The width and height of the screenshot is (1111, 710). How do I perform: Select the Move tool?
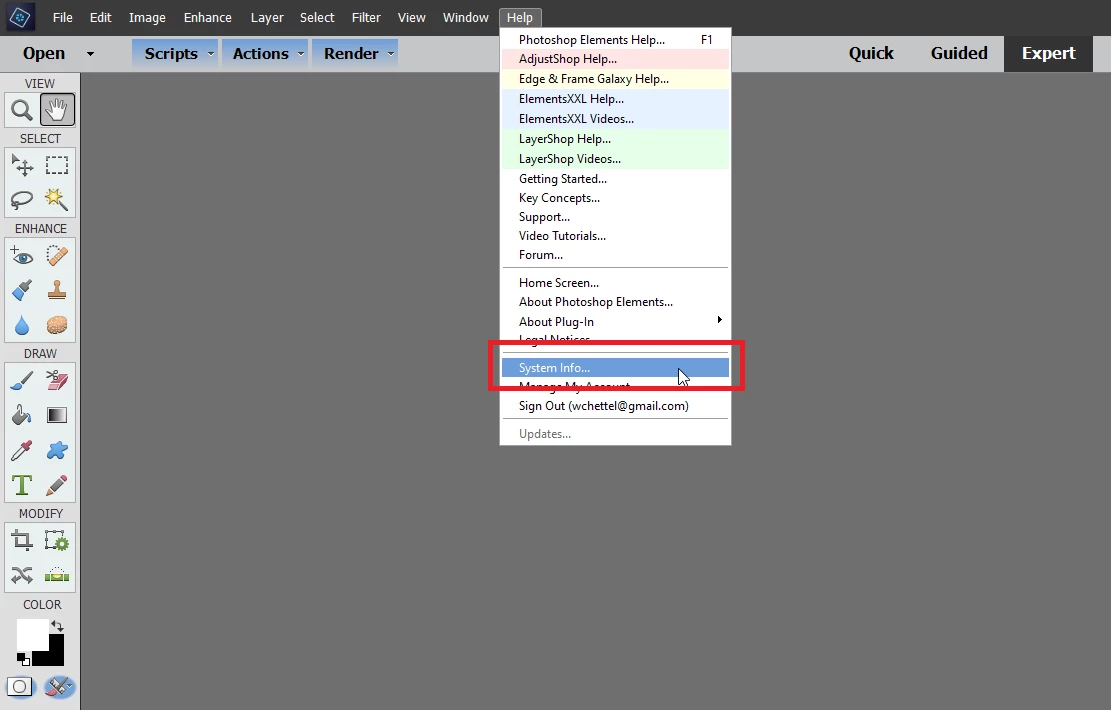22,165
